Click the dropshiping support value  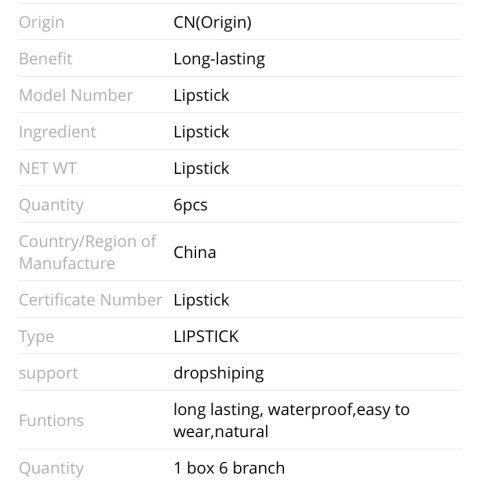pyautogui.click(x=219, y=373)
